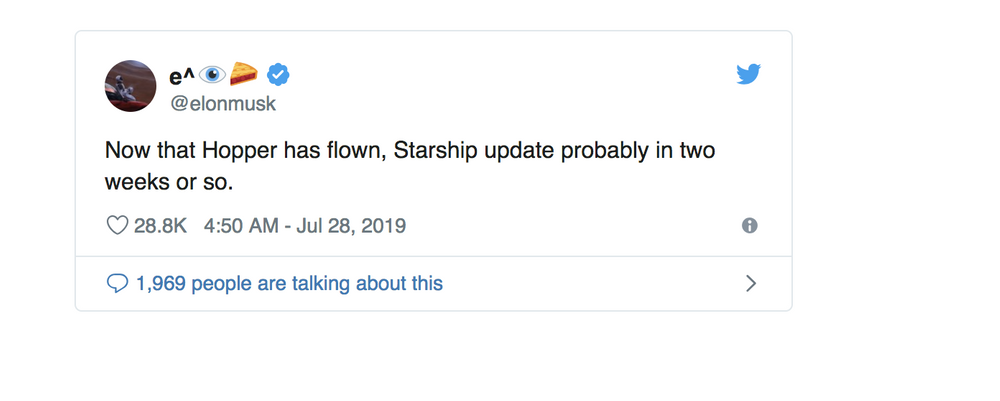Open Elon Musk's profile avatar picture
This screenshot has height=401, width=1000.
point(130,86)
